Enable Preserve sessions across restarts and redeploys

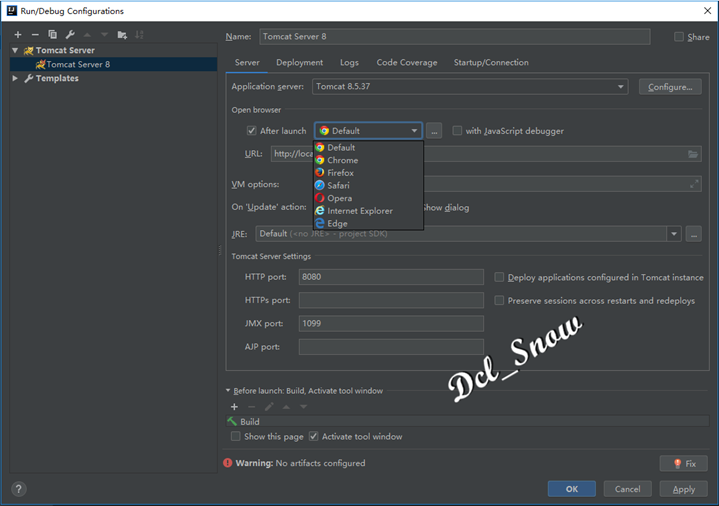pyautogui.click(x=499, y=300)
